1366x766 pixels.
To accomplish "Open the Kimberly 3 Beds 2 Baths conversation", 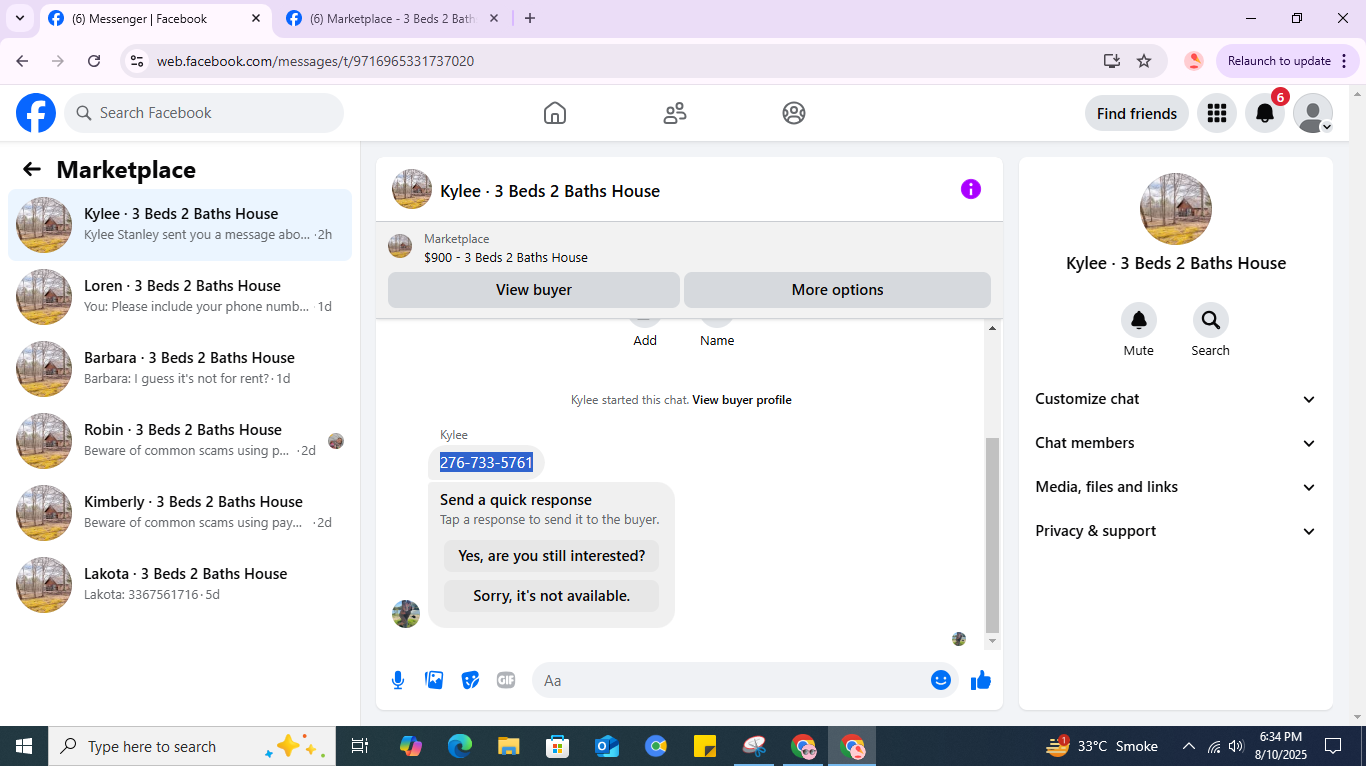I will coord(180,513).
